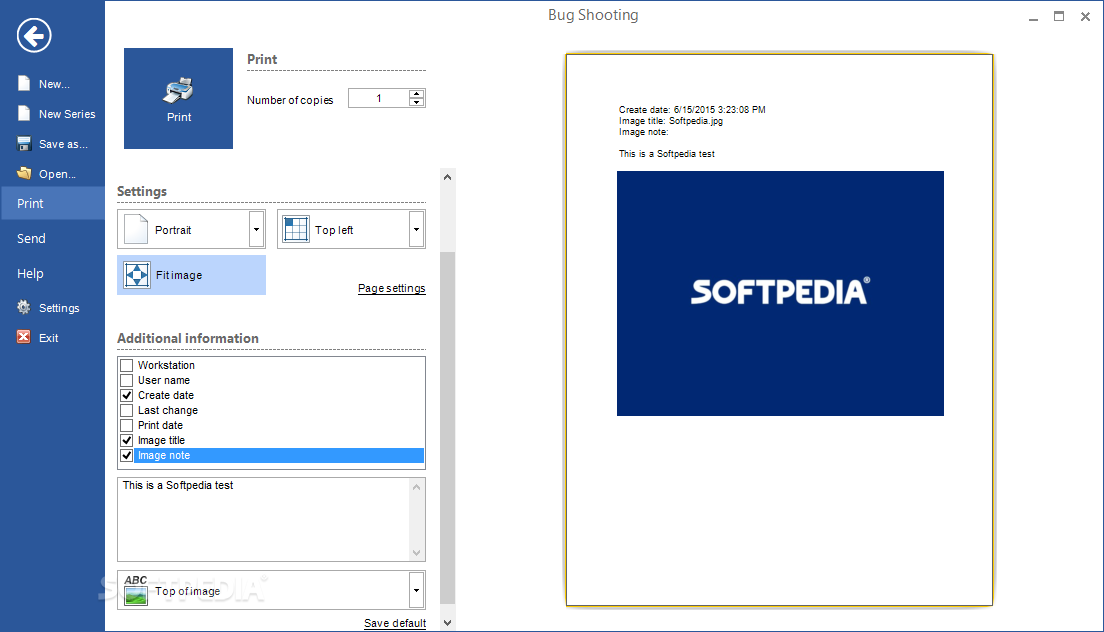Uncheck the Create date checkbox
This screenshot has height=632, width=1104.
pos(127,396)
